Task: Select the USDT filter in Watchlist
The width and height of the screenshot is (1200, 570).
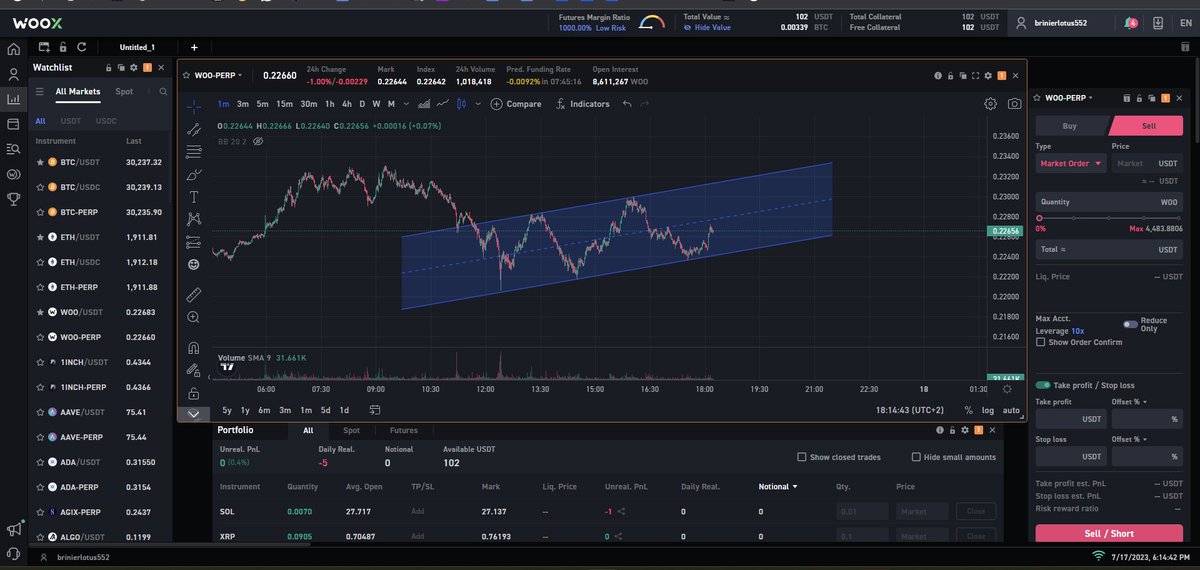Action: click(71, 121)
